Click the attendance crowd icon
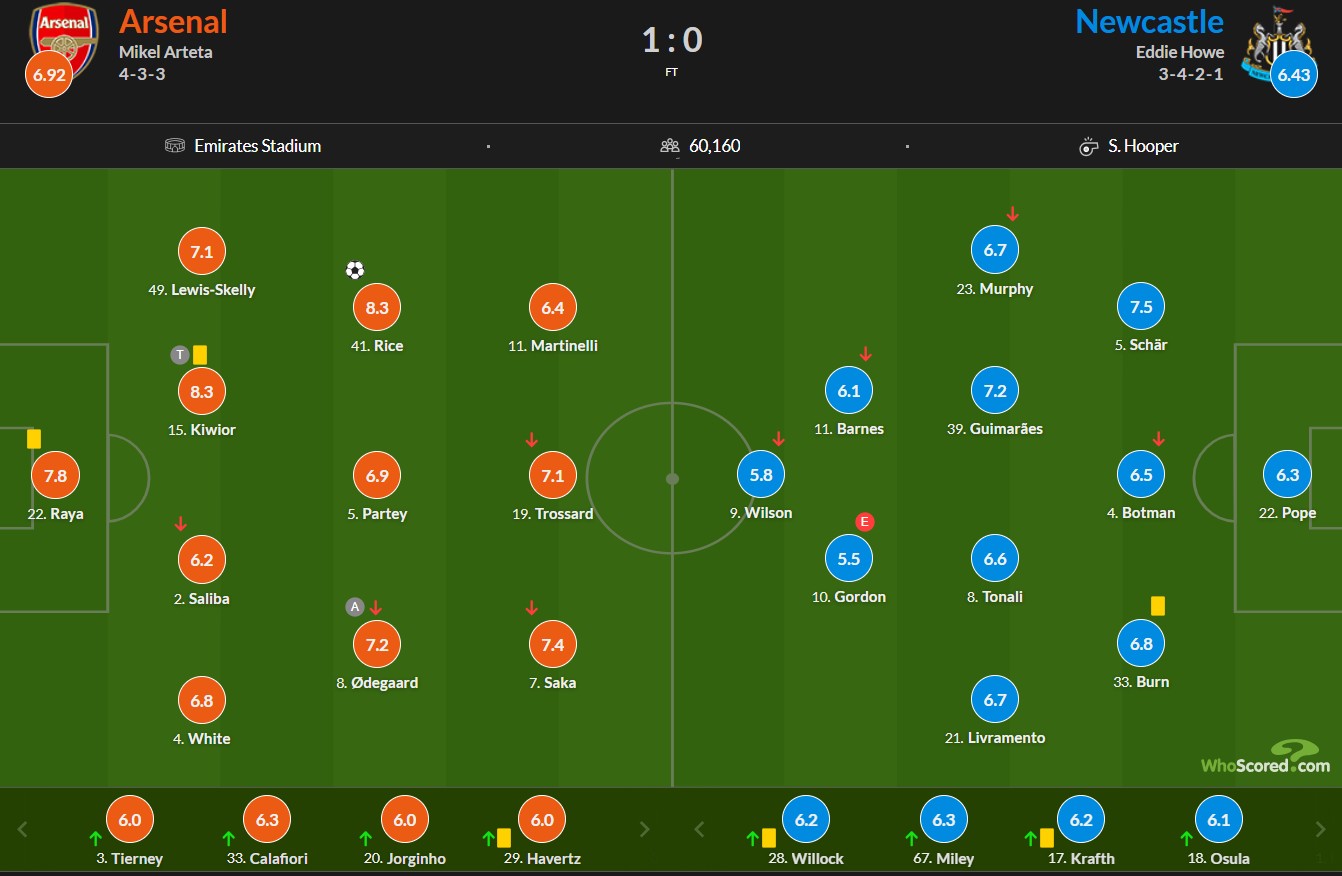 (670, 146)
